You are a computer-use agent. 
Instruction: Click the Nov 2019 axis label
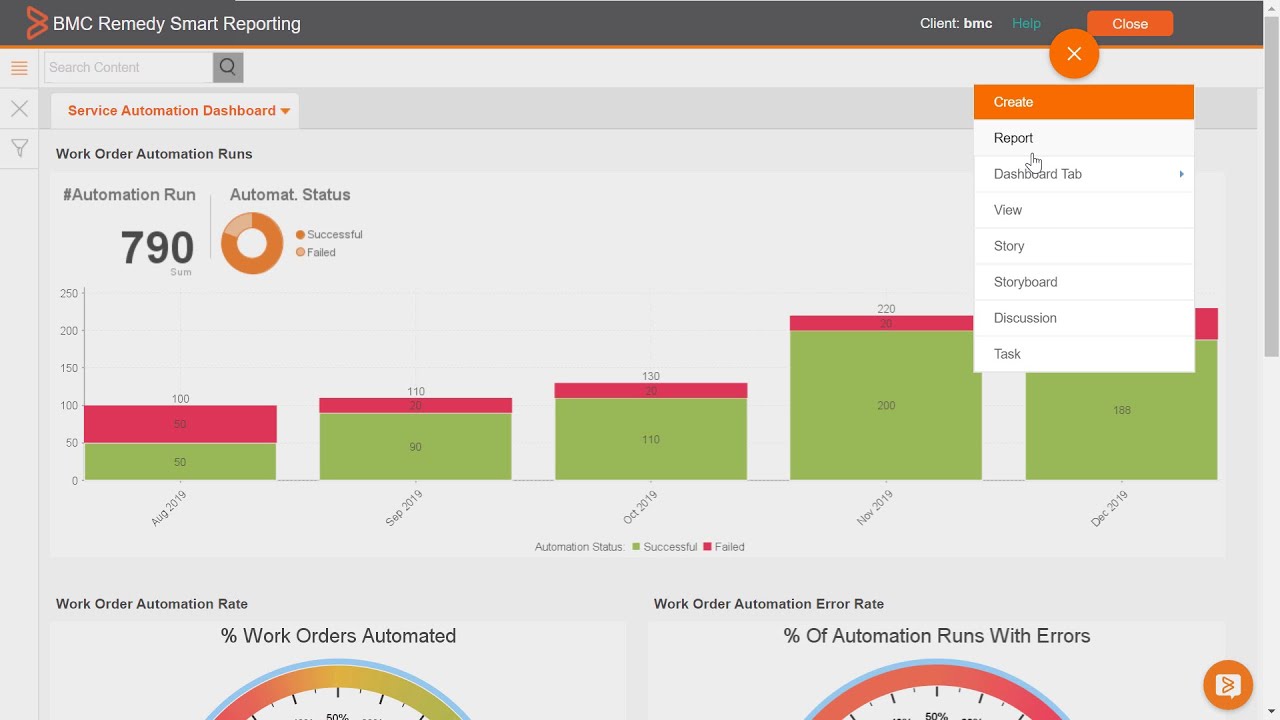coord(874,508)
